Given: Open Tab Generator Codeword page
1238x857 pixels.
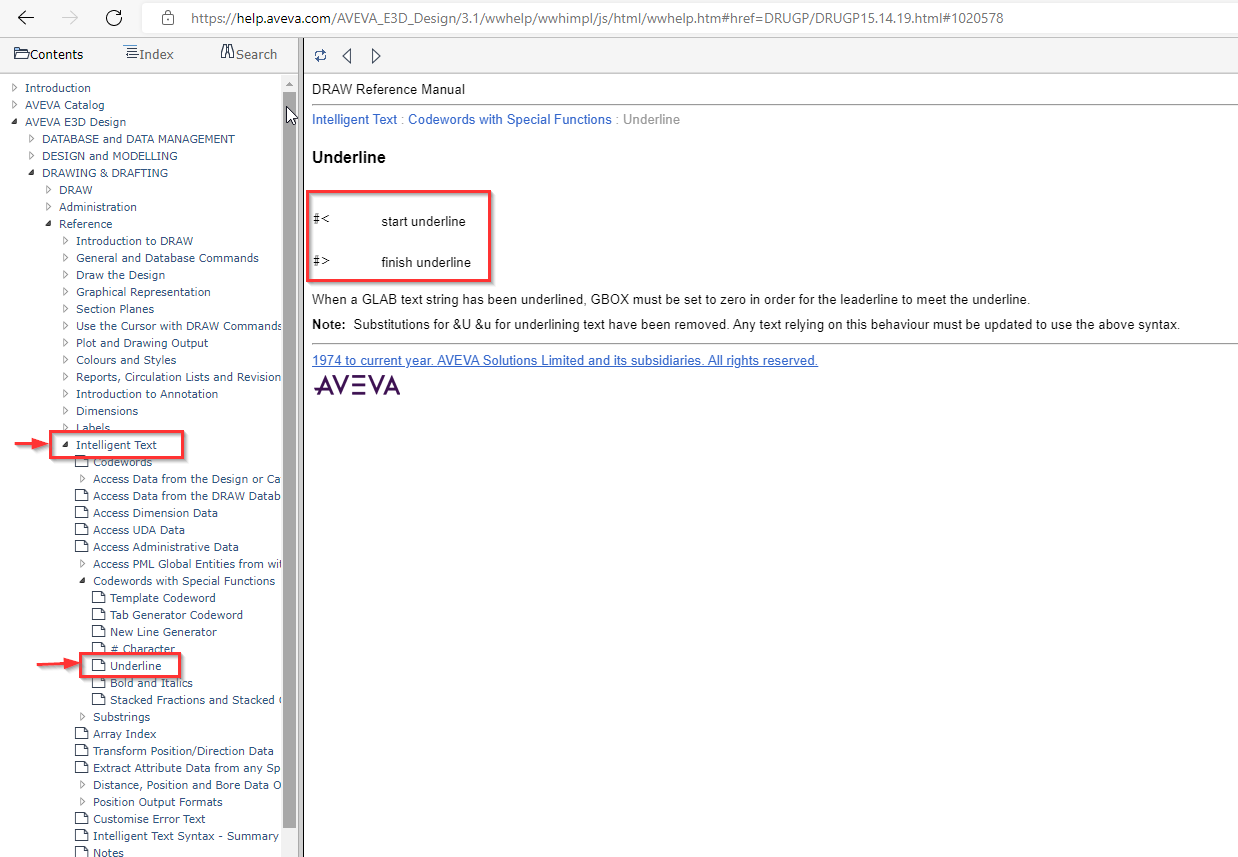Looking at the screenshot, I should pos(176,615).
